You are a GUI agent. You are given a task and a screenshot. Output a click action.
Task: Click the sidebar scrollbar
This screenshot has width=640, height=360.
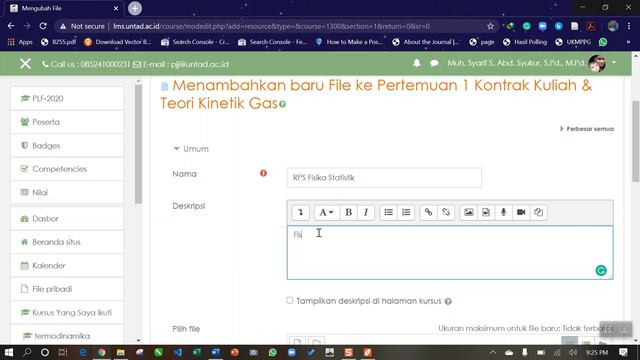click(x=138, y=144)
